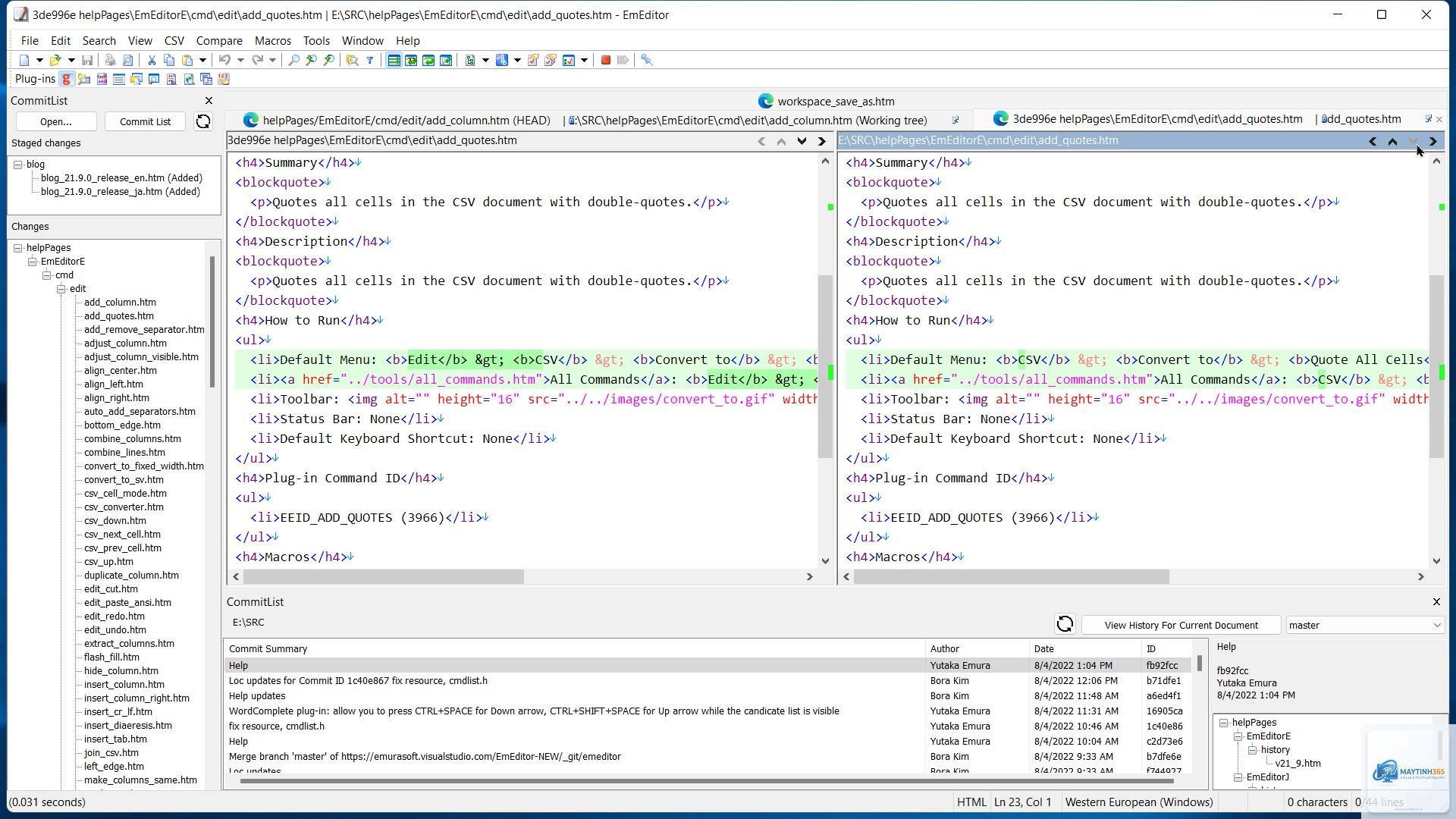Image resolution: width=1456 pixels, height=819 pixels.
Task: Click the CommitList refresh icon in sidebar
Action: [x=203, y=121]
